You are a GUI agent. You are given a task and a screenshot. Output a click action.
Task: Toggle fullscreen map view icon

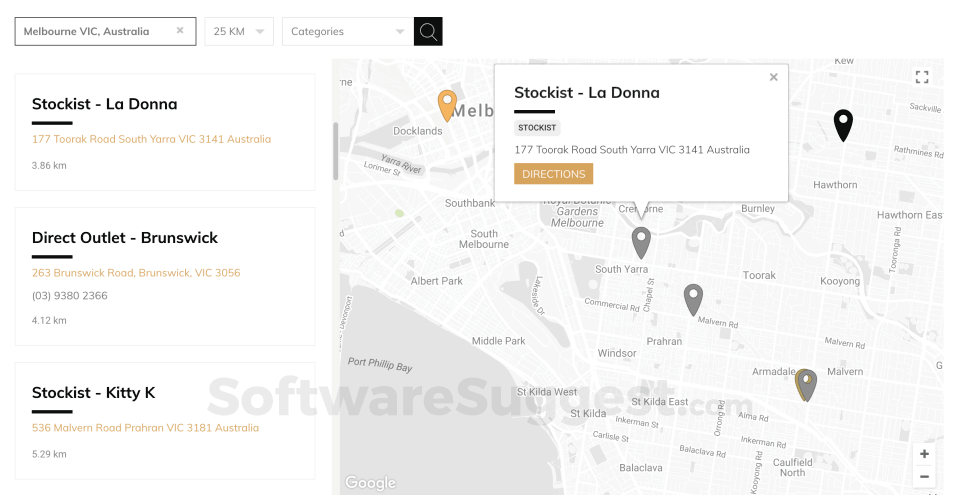click(922, 77)
